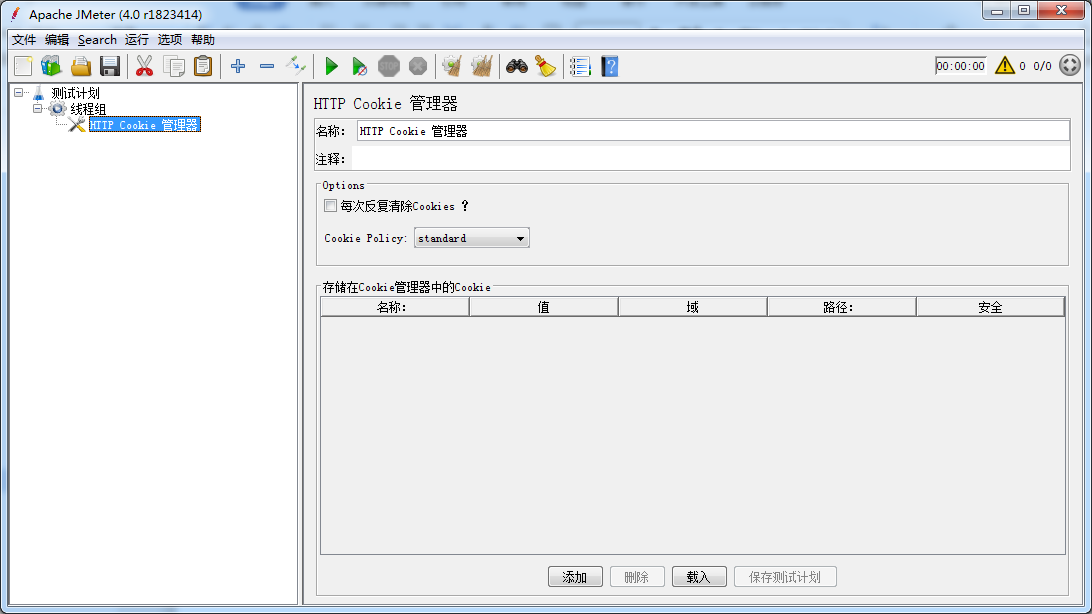This screenshot has width=1092, height=614.
Task: Start test without pauses icon
Action: click(359, 66)
